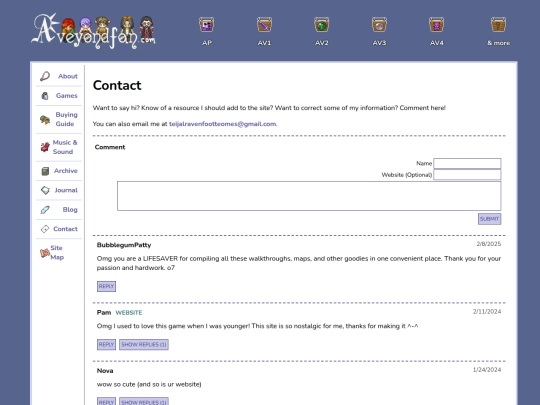This screenshot has height=405, width=540.
Task: Open the Buying Guide link
Action: pyautogui.click(x=66, y=119)
